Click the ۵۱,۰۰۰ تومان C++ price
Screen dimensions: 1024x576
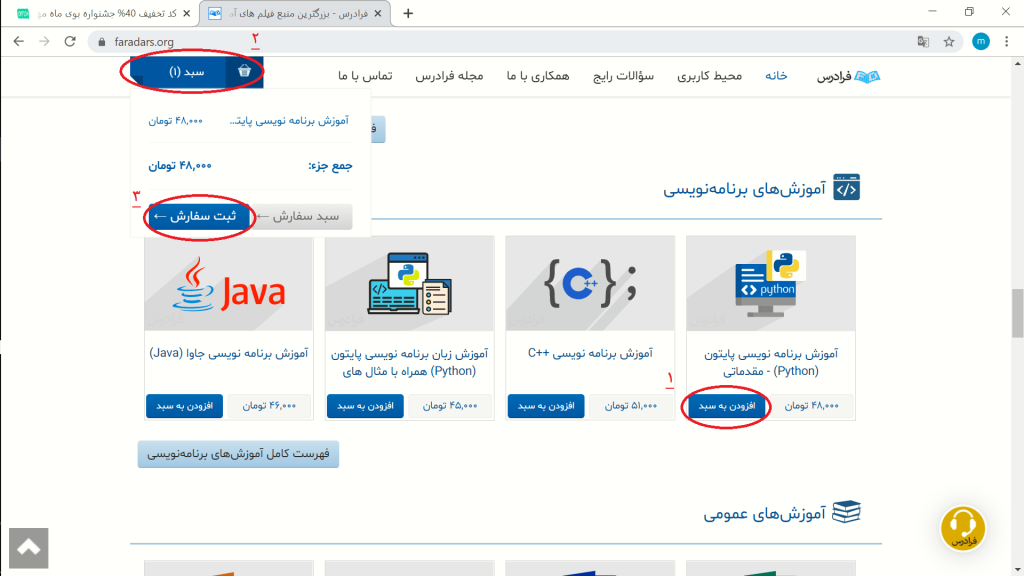click(x=631, y=406)
